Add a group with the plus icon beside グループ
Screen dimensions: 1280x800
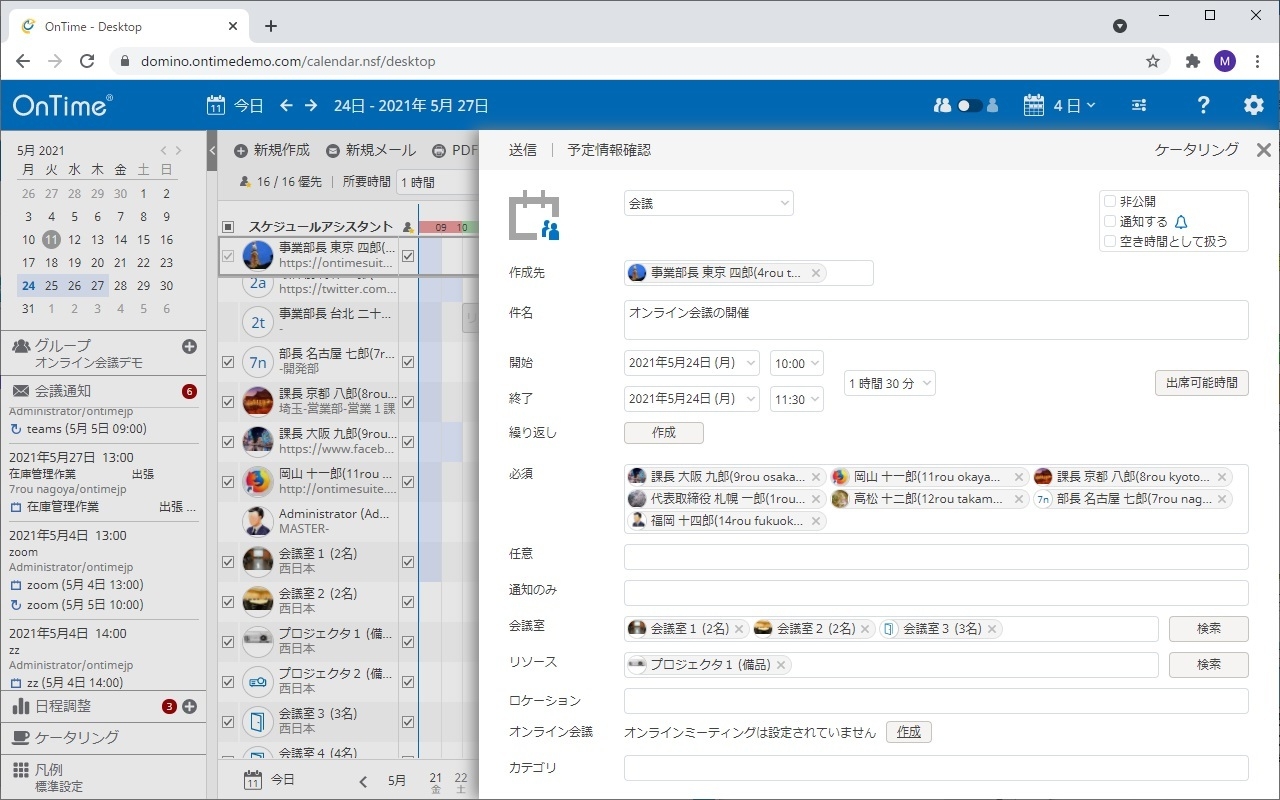(x=187, y=345)
